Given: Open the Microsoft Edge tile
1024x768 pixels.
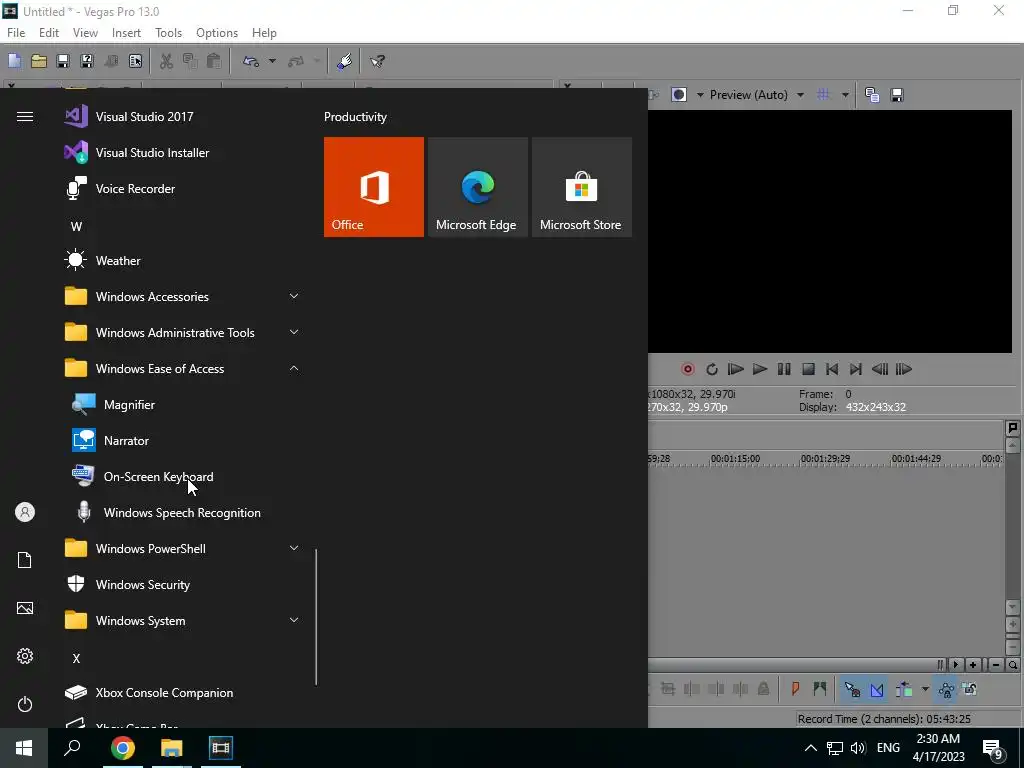Looking at the screenshot, I should click(x=477, y=187).
